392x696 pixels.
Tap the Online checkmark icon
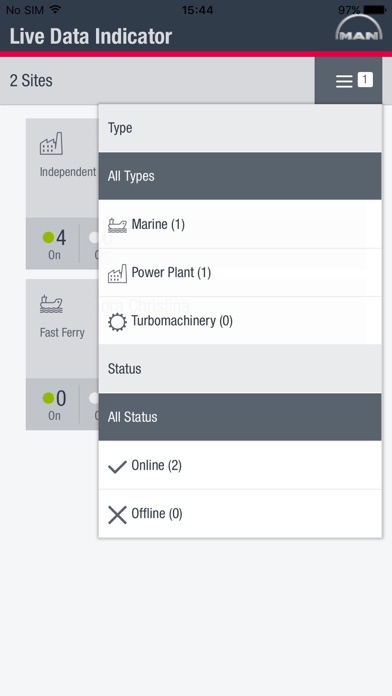click(x=117, y=467)
